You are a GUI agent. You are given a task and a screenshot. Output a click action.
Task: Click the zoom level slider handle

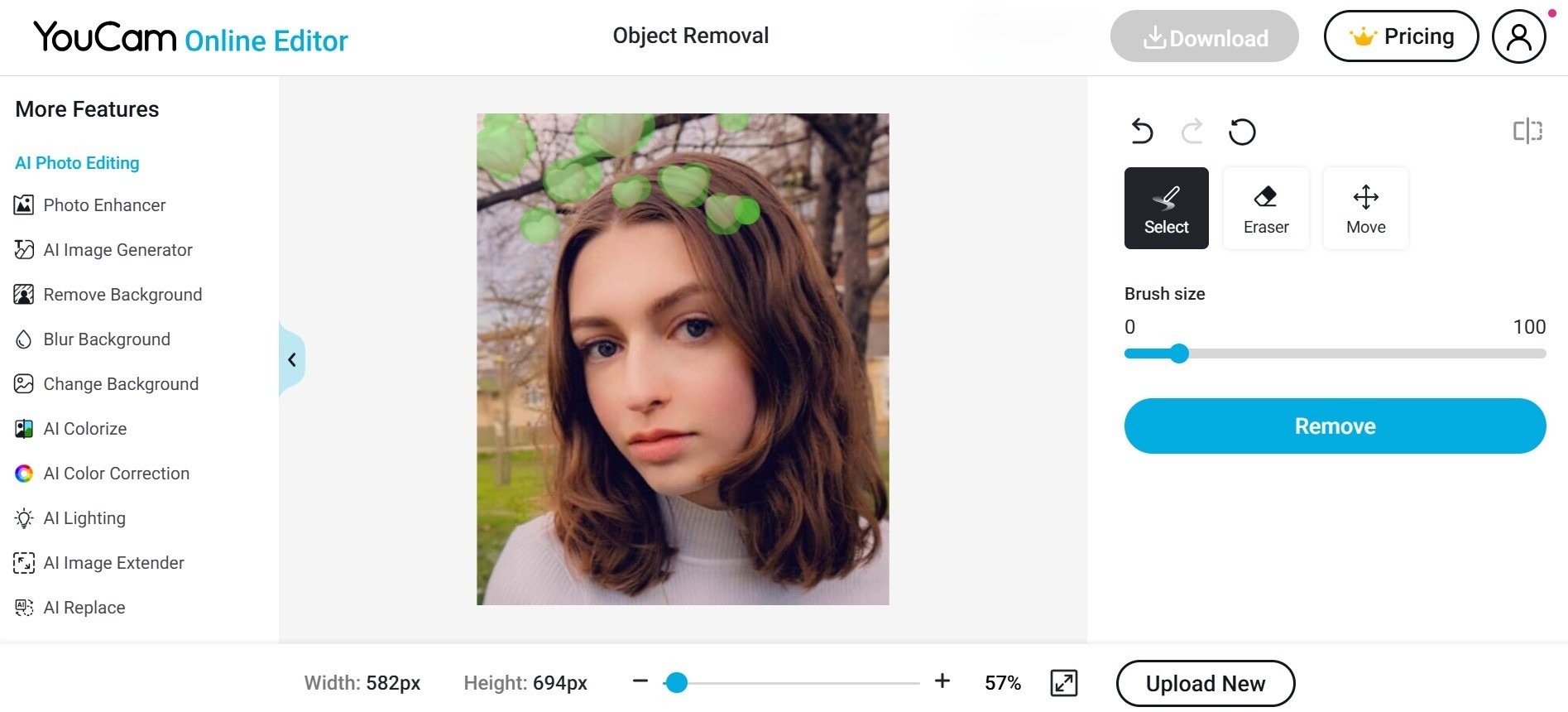pyautogui.click(x=677, y=683)
